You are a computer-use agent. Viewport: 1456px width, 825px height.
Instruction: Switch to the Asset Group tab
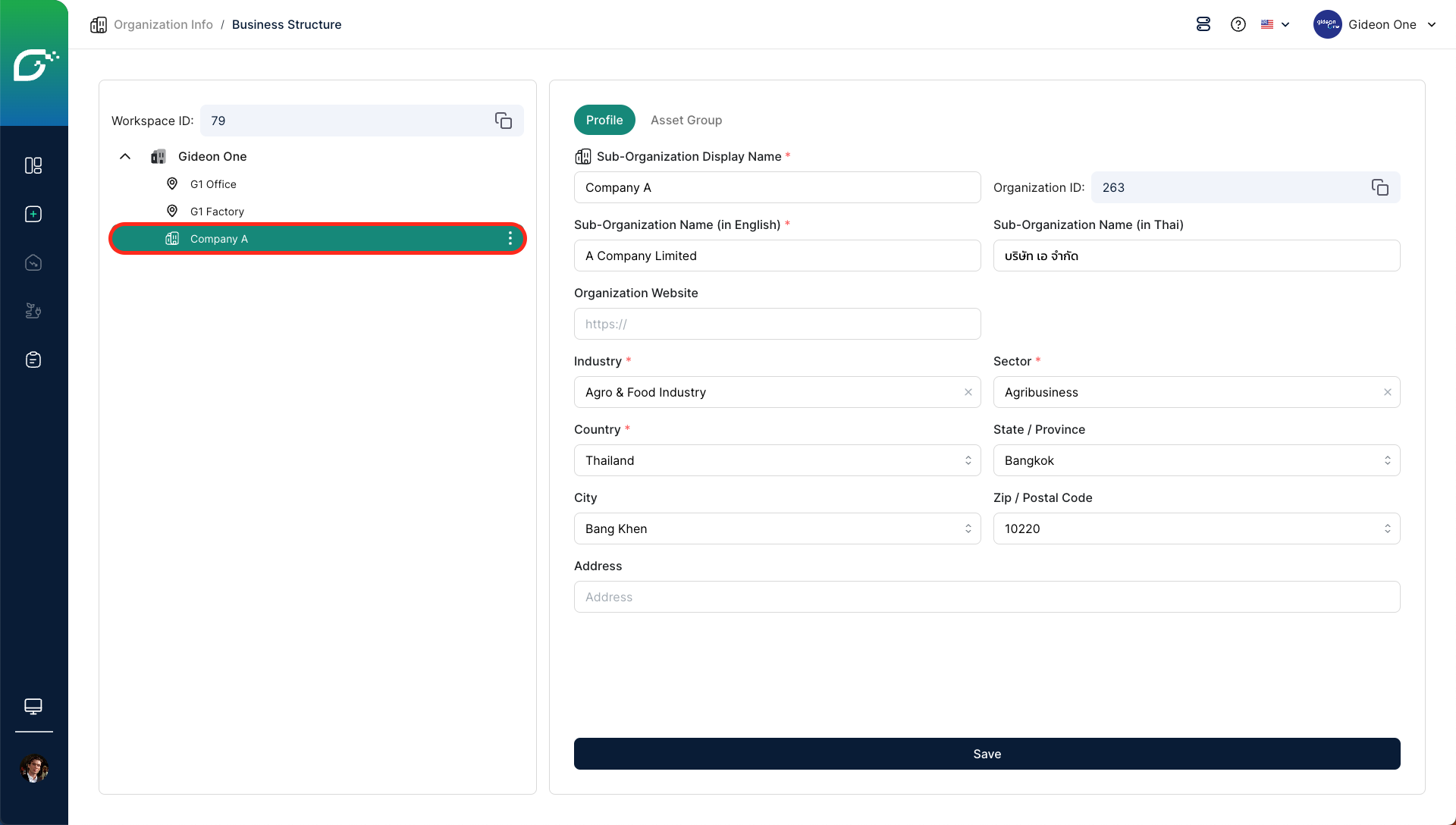coord(686,120)
